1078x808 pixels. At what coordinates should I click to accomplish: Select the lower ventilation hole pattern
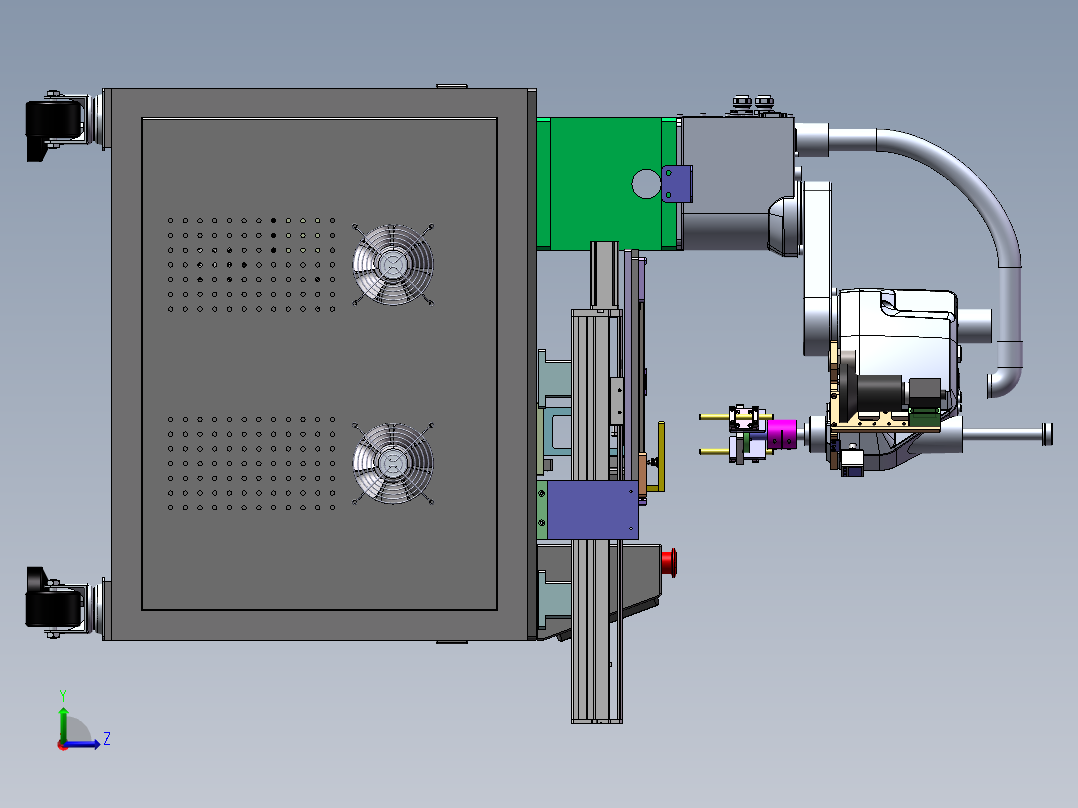pyautogui.click(x=252, y=463)
